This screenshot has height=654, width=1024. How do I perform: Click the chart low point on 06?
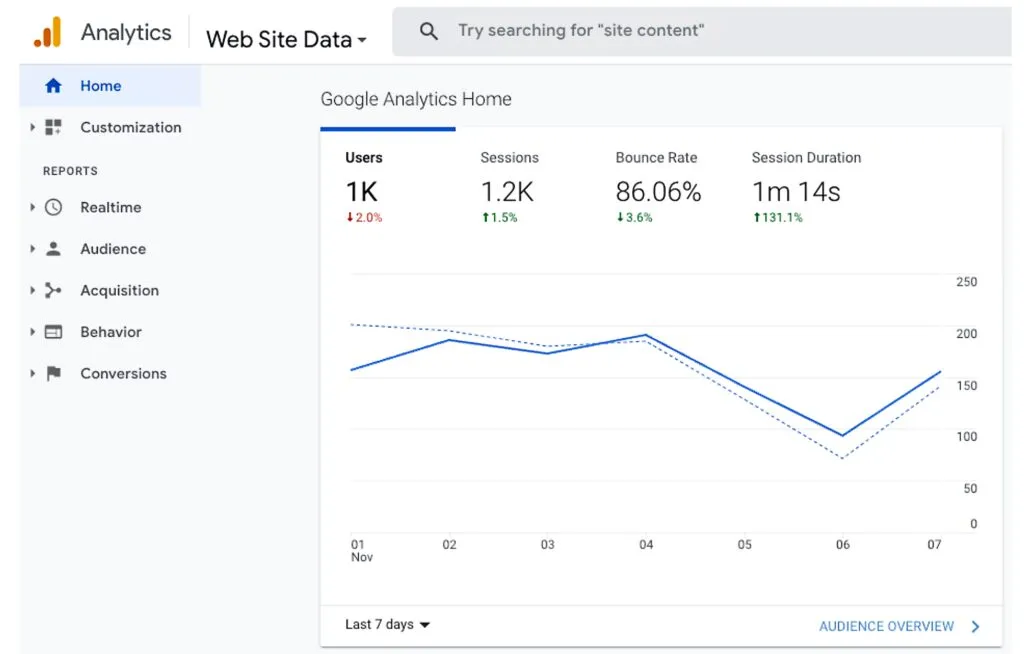(842, 435)
